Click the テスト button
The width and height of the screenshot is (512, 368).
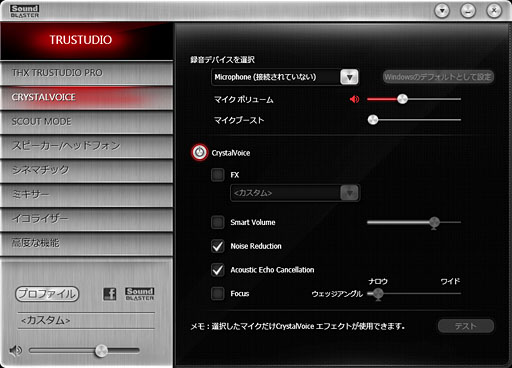(466, 326)
